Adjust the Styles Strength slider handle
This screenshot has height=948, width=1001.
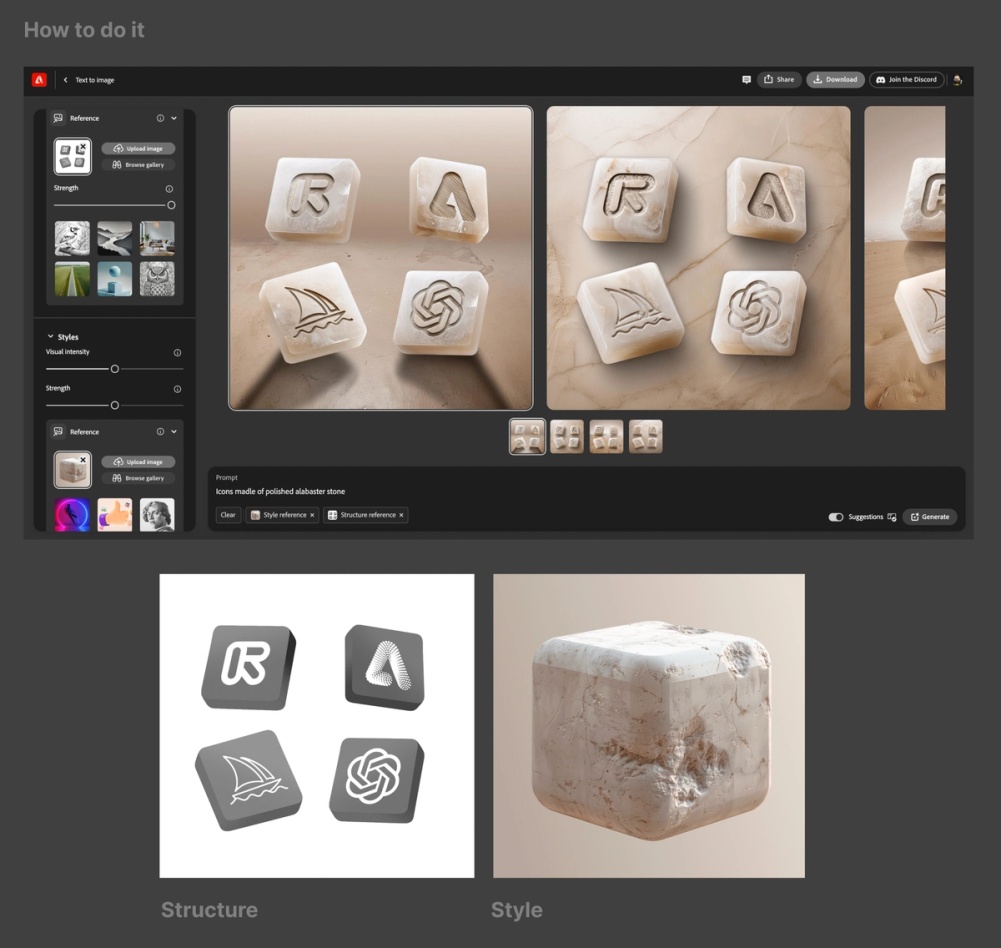pyautogui.click(x=115, y=405)
